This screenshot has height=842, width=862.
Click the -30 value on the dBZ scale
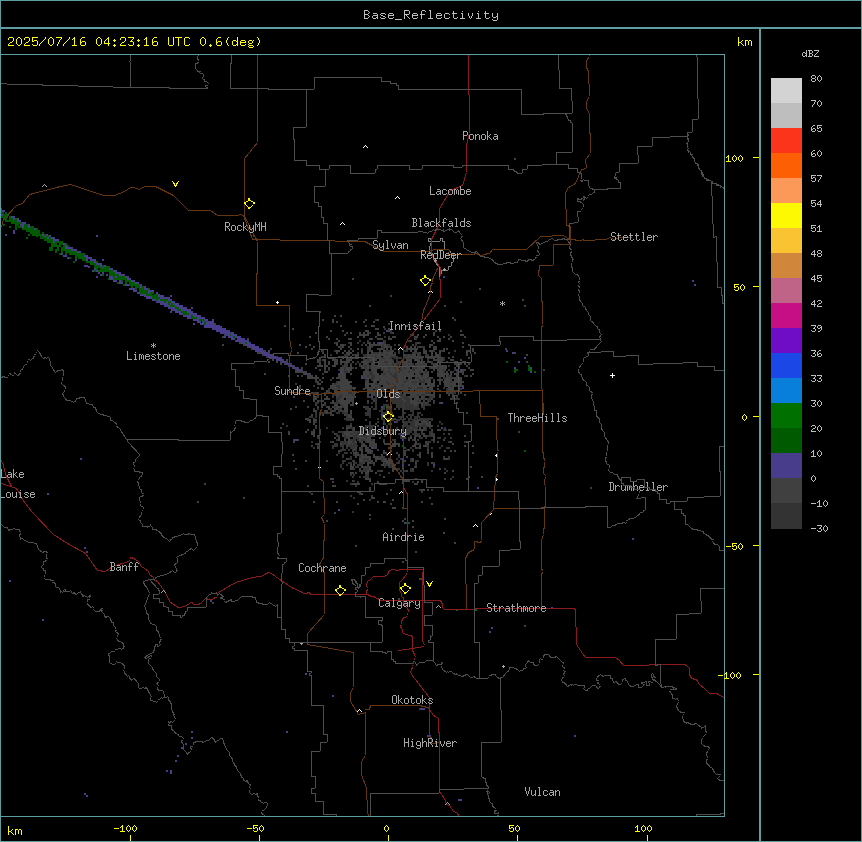pos(819,528)
